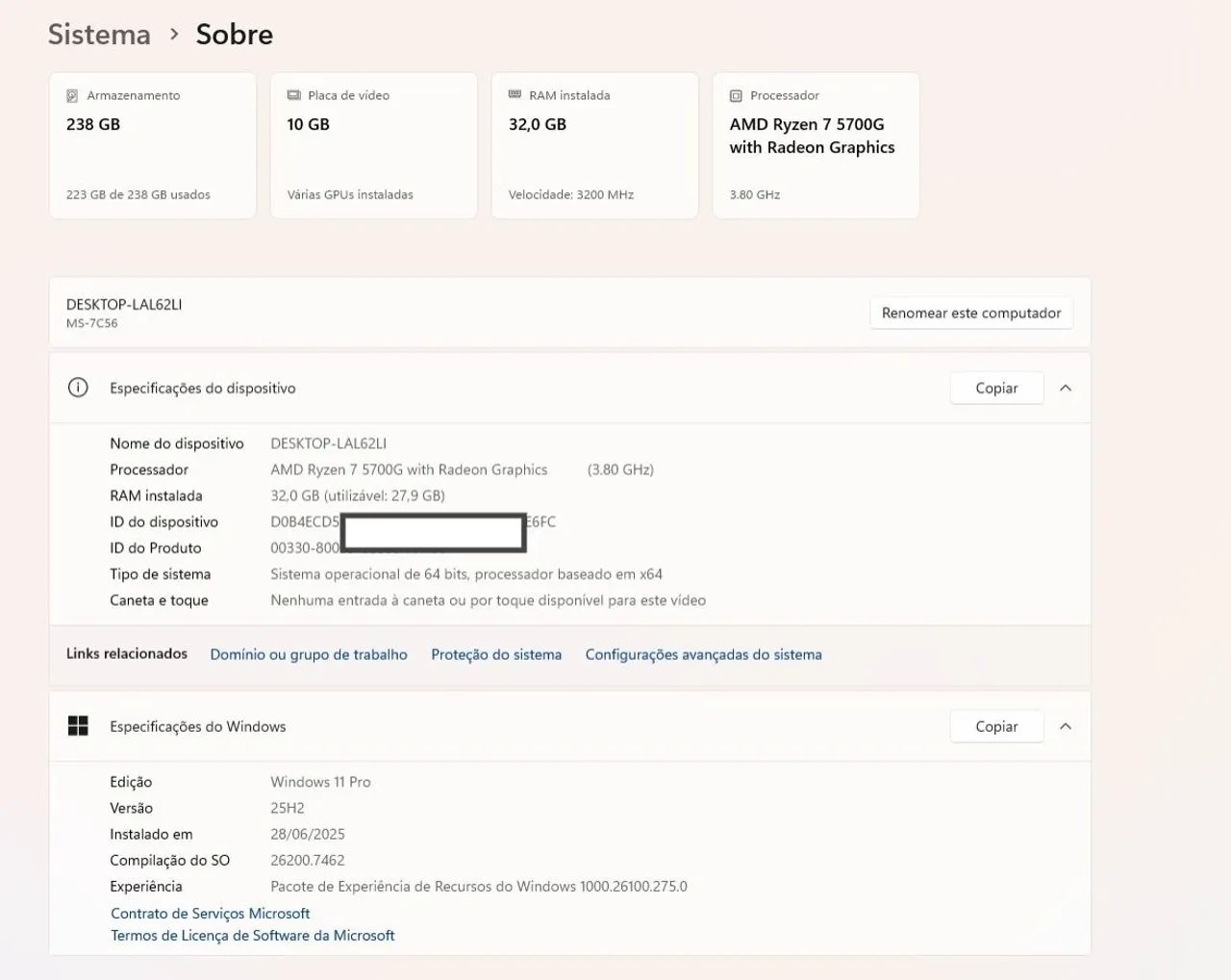The height and width of the screenshot is (980, 1231).
Task: Open the RAM instalada 32,0 GB card
Action: pyautogui.click(x=595, y=145)
